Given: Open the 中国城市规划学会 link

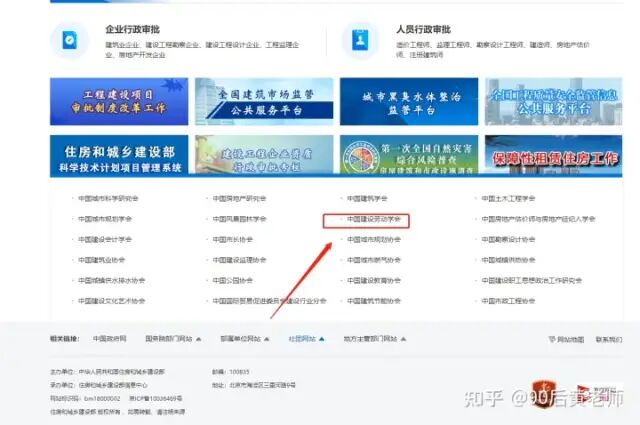Looking at the screenshot, I should coord(105,219).
